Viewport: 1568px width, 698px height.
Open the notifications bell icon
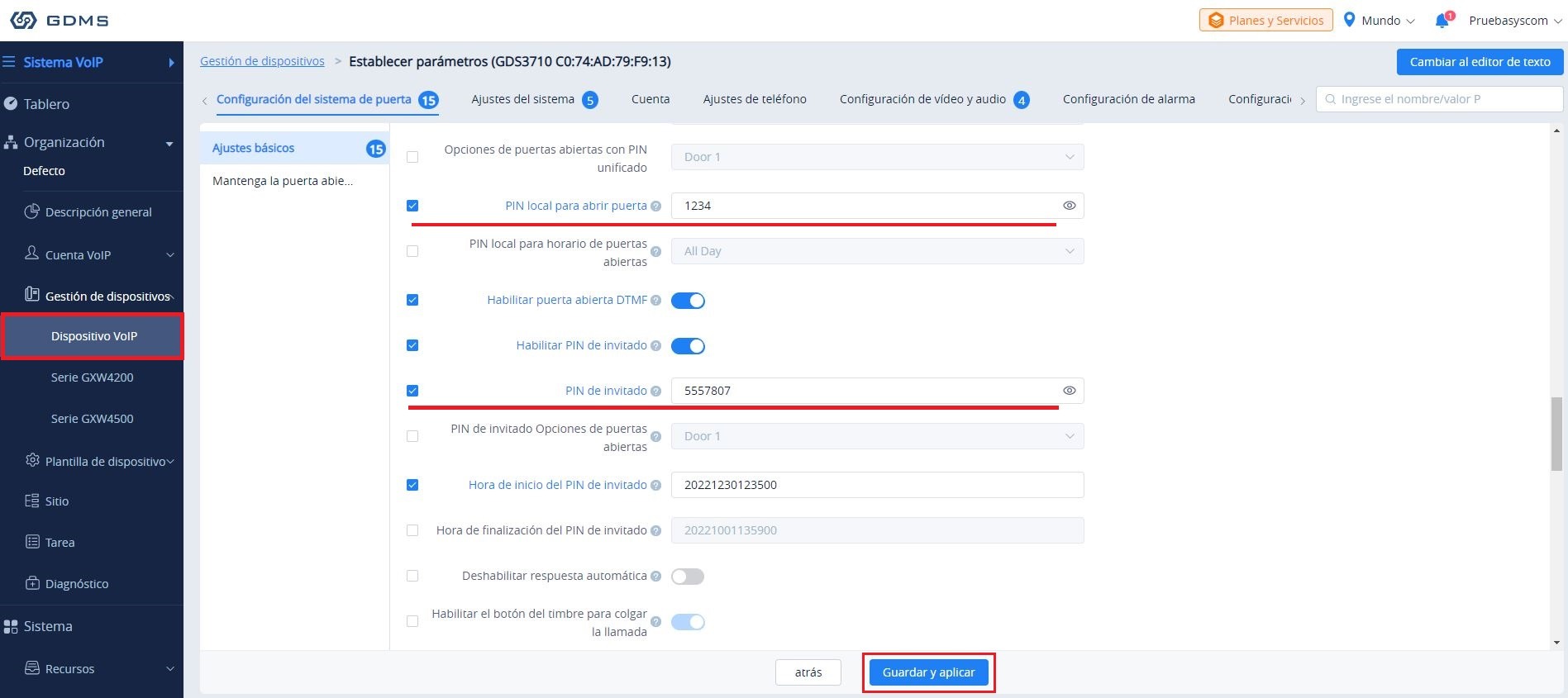coord(1442,21)
